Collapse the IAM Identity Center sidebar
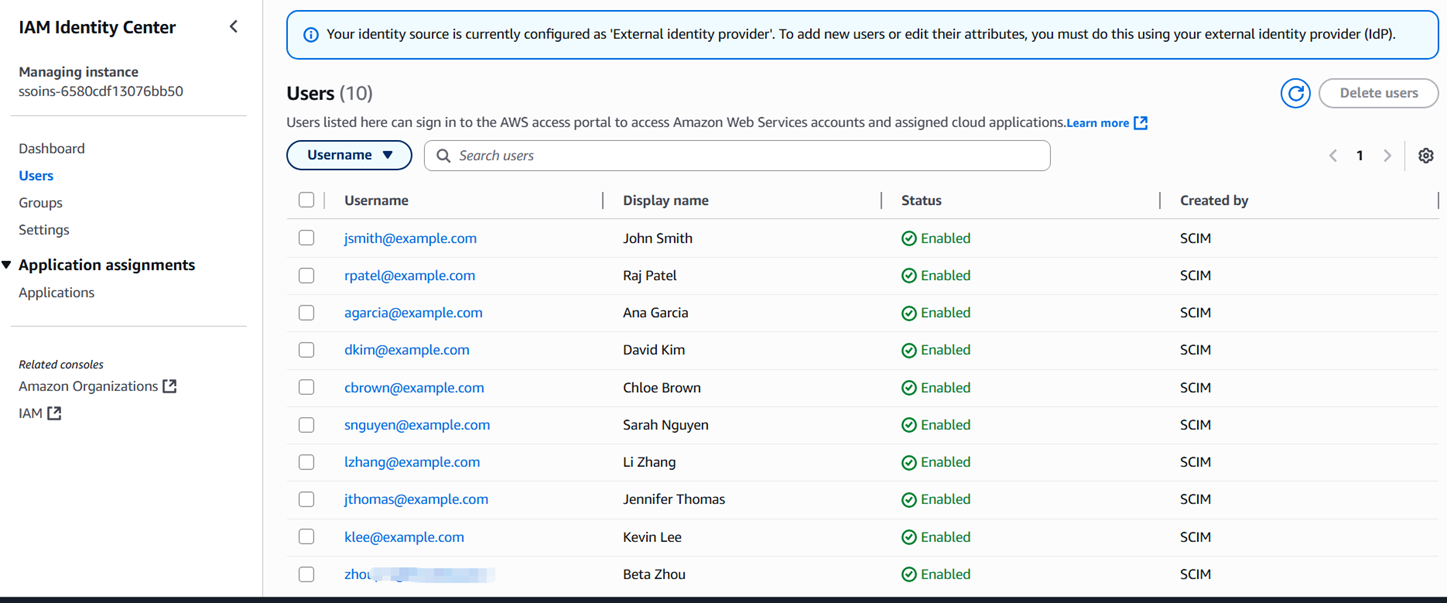 (233, 27)
